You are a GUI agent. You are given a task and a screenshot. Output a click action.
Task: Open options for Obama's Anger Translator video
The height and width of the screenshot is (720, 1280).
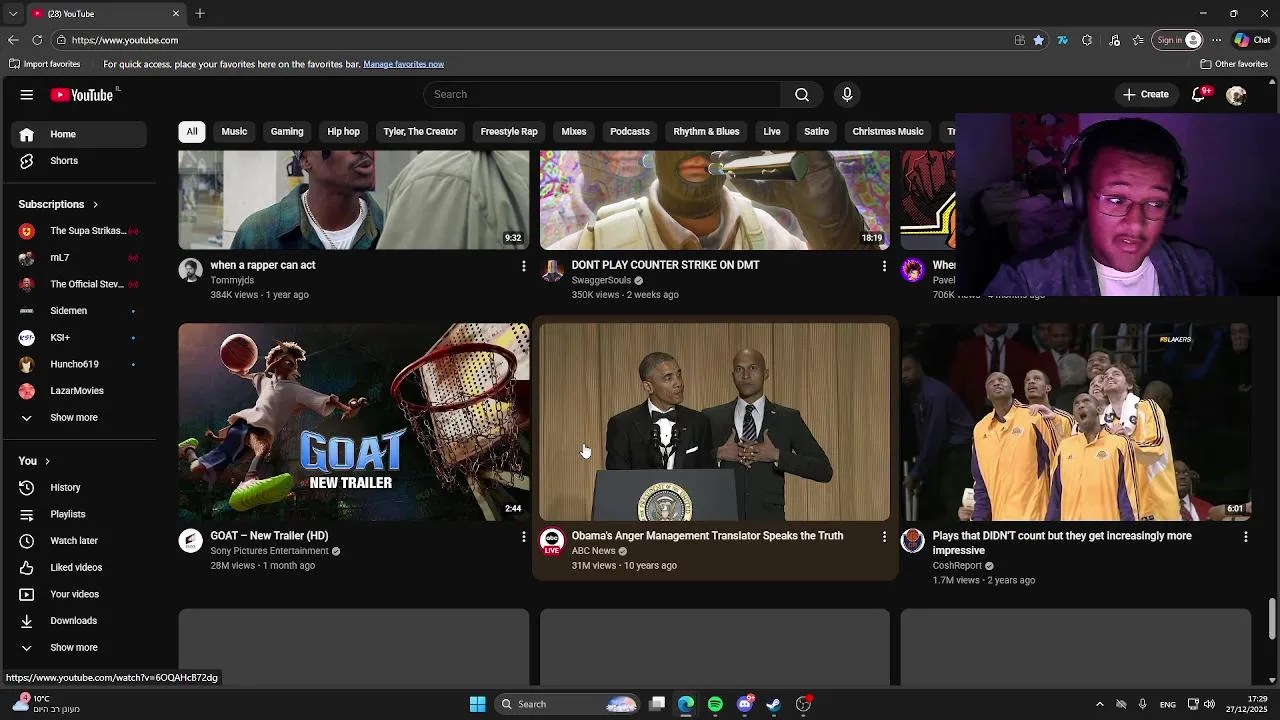point(884,537)
